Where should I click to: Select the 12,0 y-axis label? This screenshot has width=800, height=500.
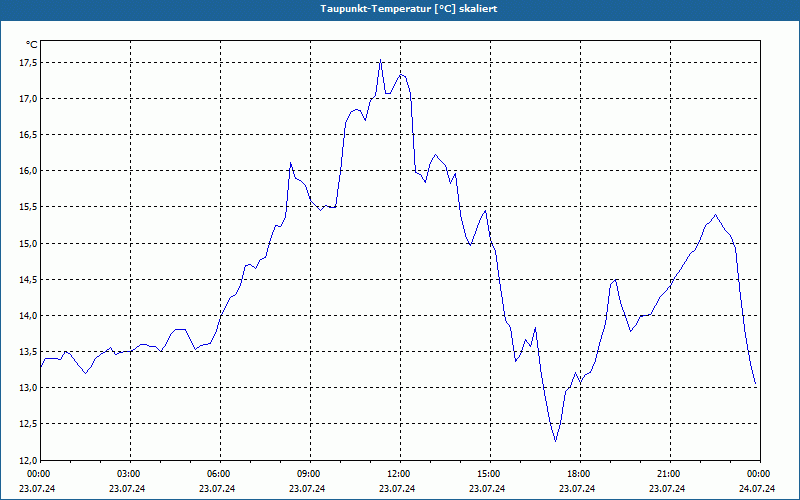click(28, 460)
